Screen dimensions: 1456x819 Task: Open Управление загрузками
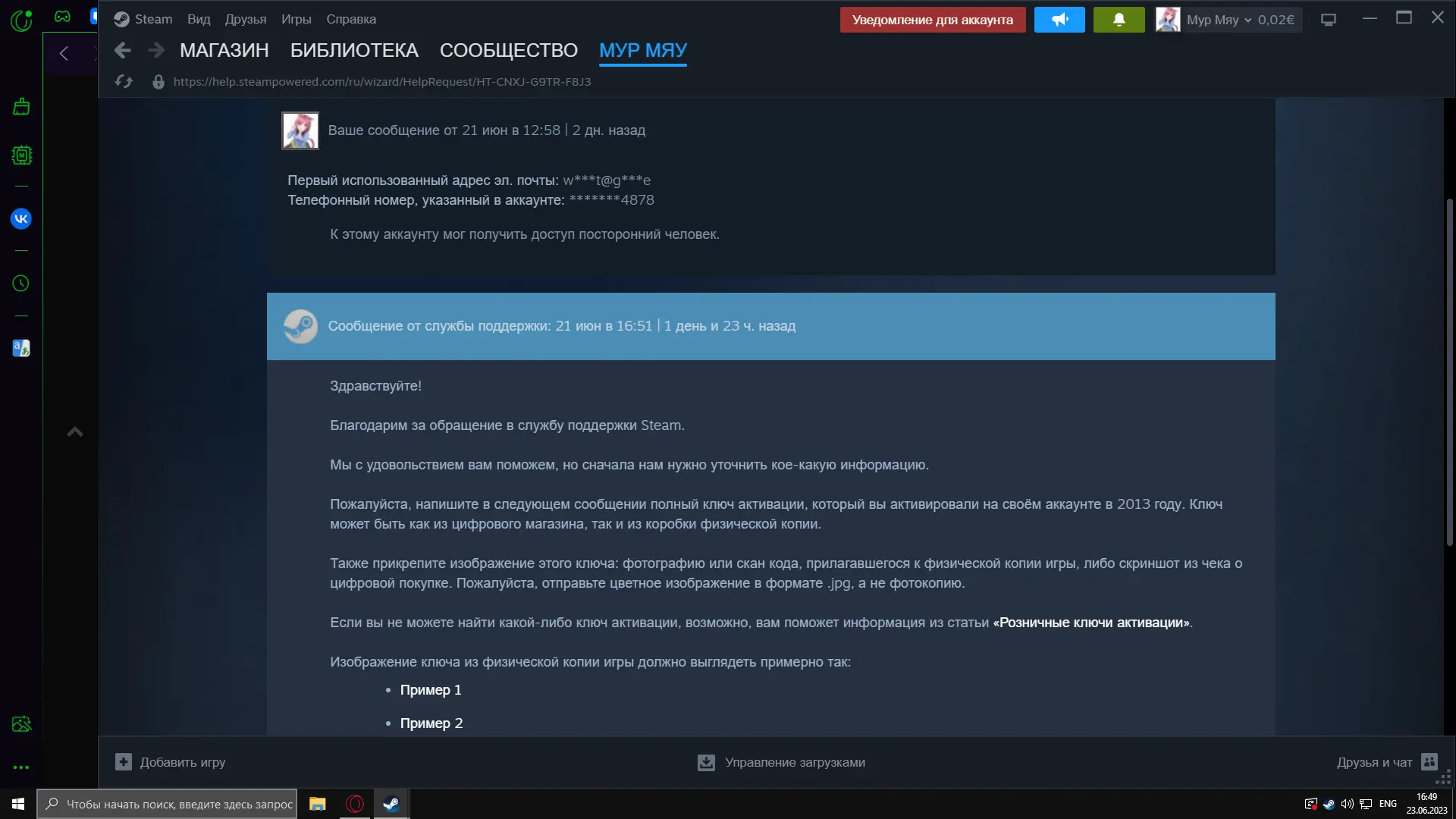[795, 762]
